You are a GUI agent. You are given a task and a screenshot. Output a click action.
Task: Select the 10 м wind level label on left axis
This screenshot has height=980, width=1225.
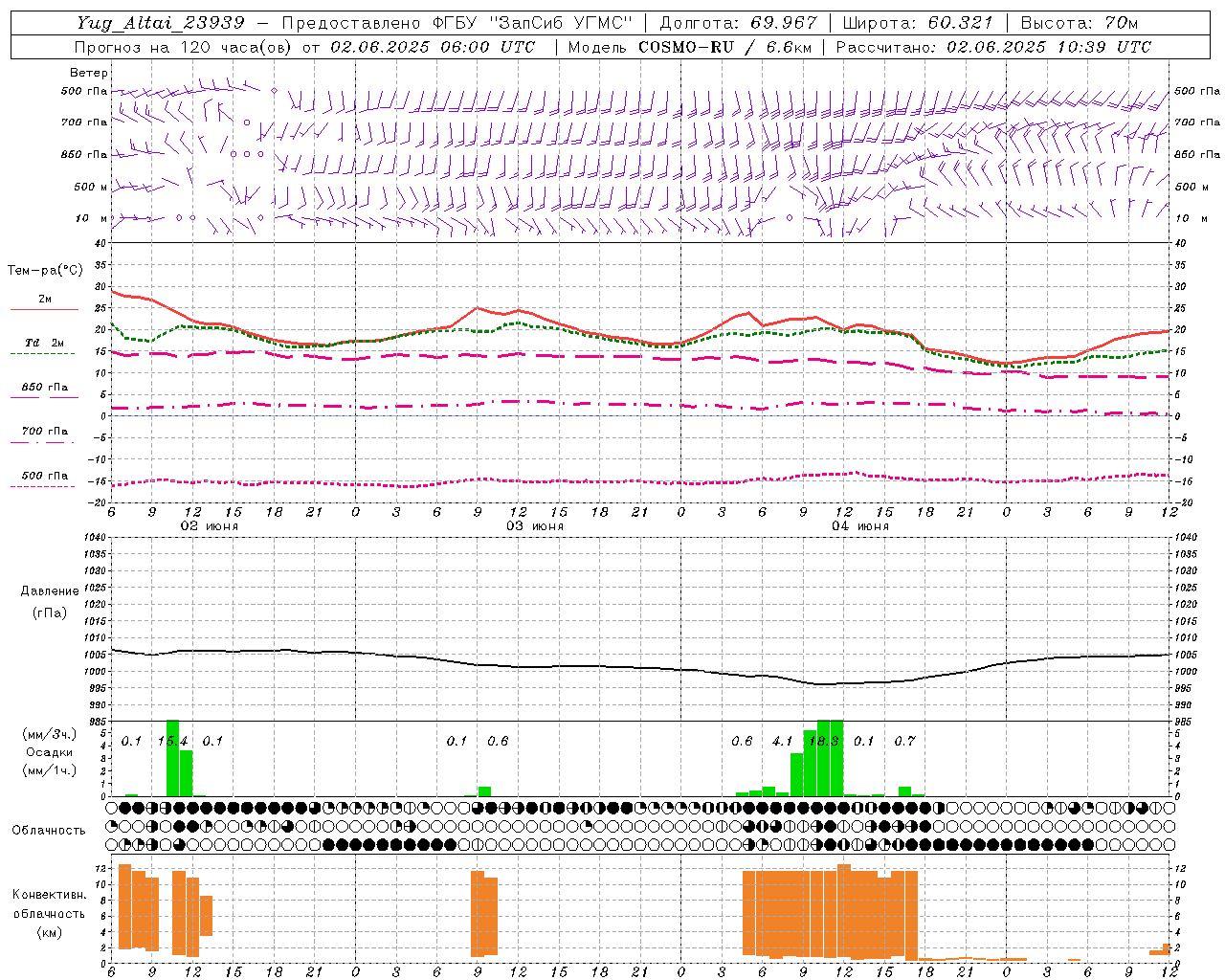(x=92, y=218)
